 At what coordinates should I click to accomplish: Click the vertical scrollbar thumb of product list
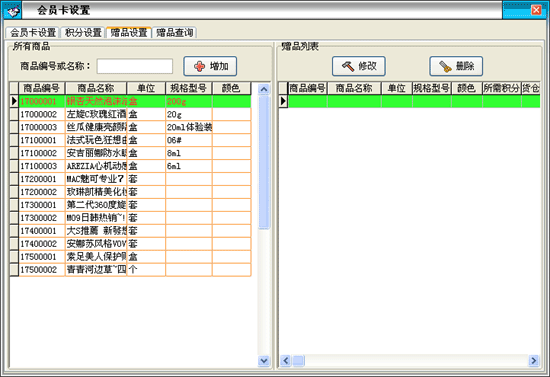coord(264,162)
